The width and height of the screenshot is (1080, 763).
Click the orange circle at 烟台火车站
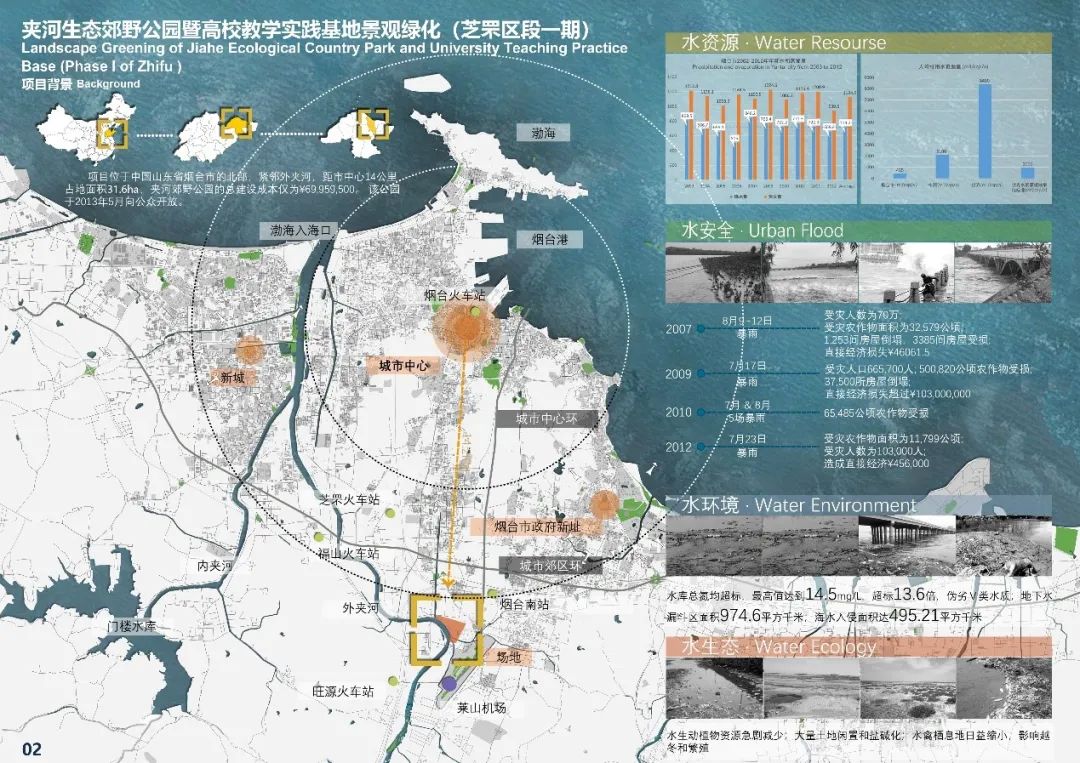(x=465, y=328)
